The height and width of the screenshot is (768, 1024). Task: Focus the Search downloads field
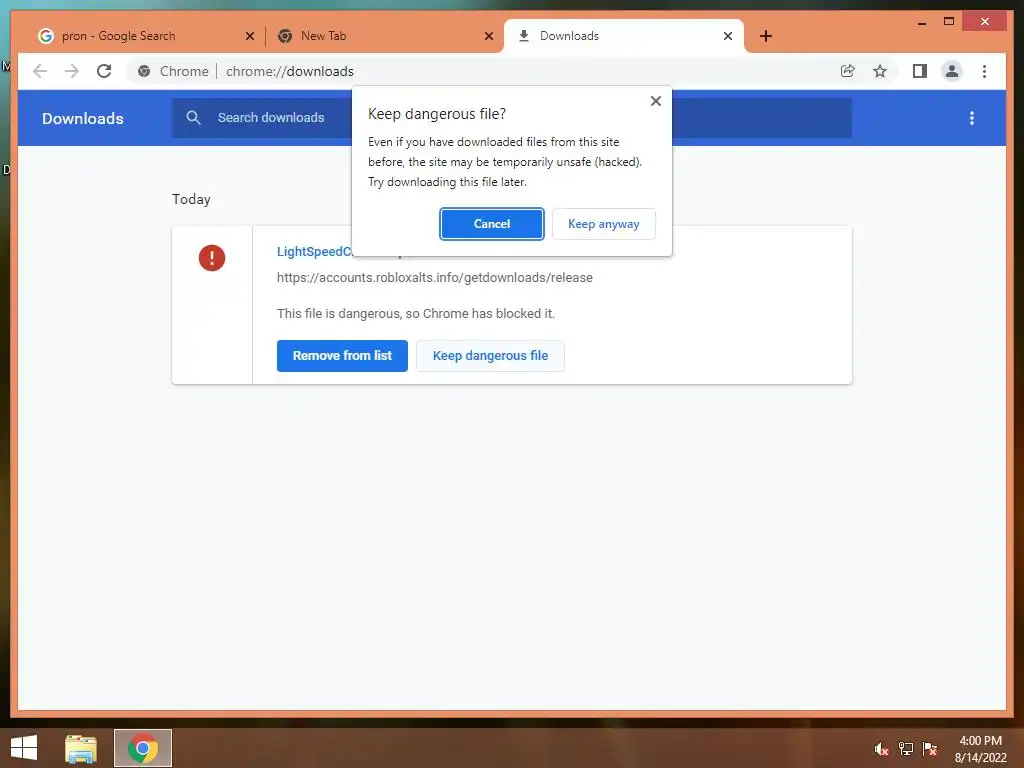(x=511, y=118)
